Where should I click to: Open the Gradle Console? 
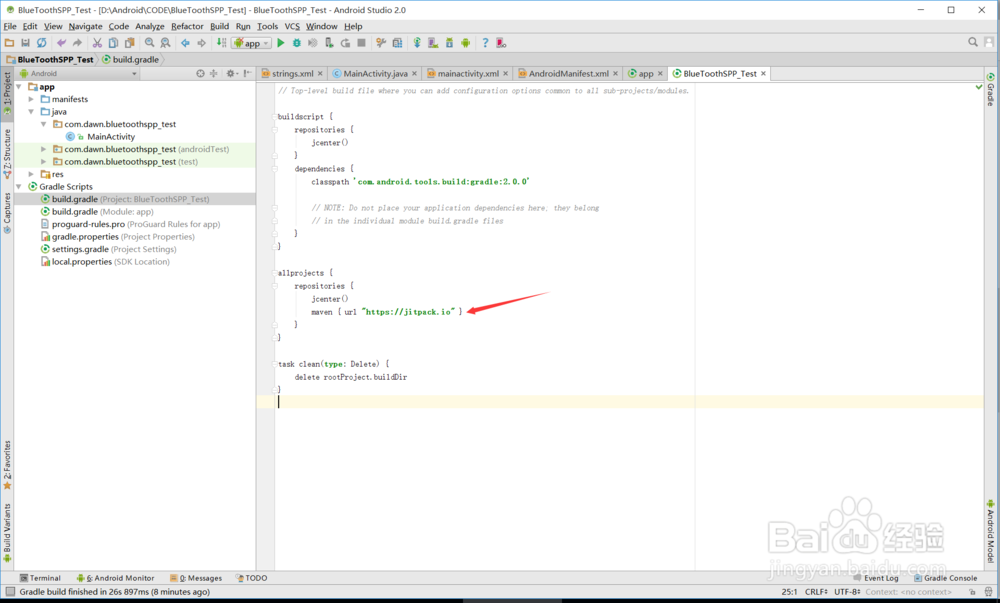point(945,578)
